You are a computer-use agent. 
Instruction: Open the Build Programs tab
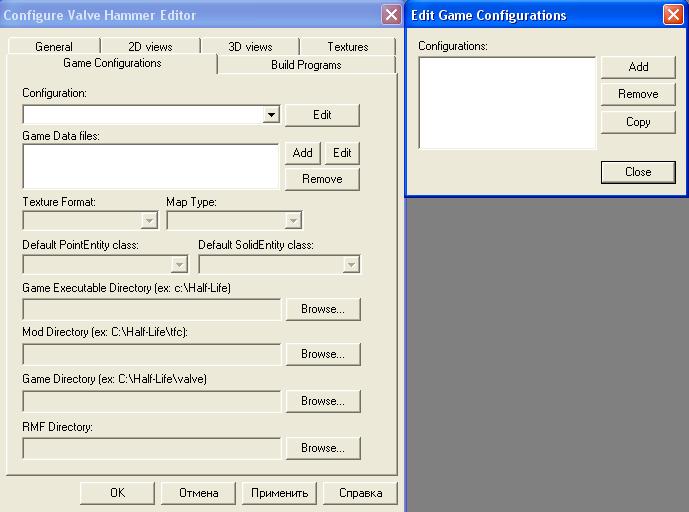coord(306,65)
